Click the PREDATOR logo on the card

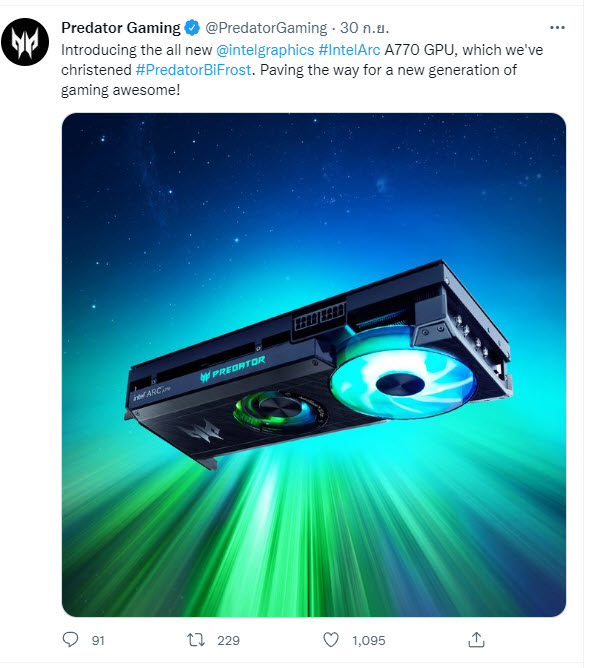[x=233, y=369]
